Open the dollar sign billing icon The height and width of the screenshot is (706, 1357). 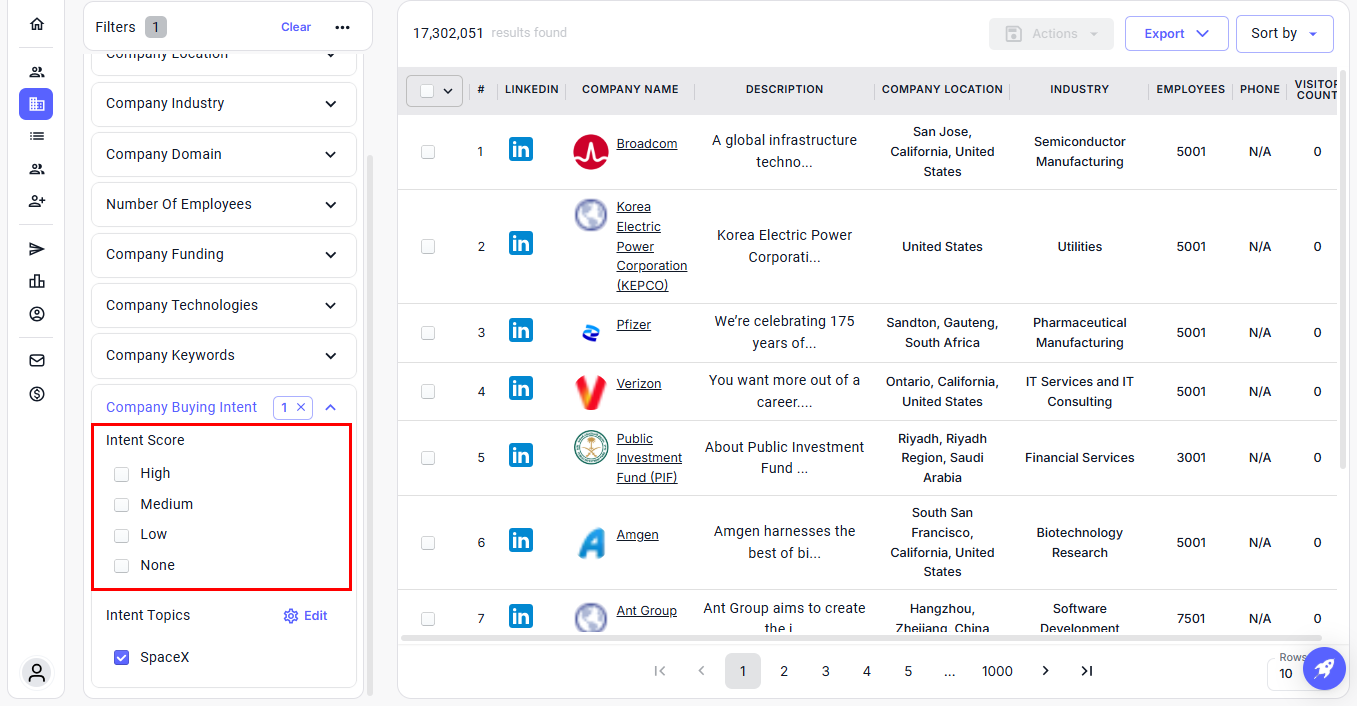37,394
